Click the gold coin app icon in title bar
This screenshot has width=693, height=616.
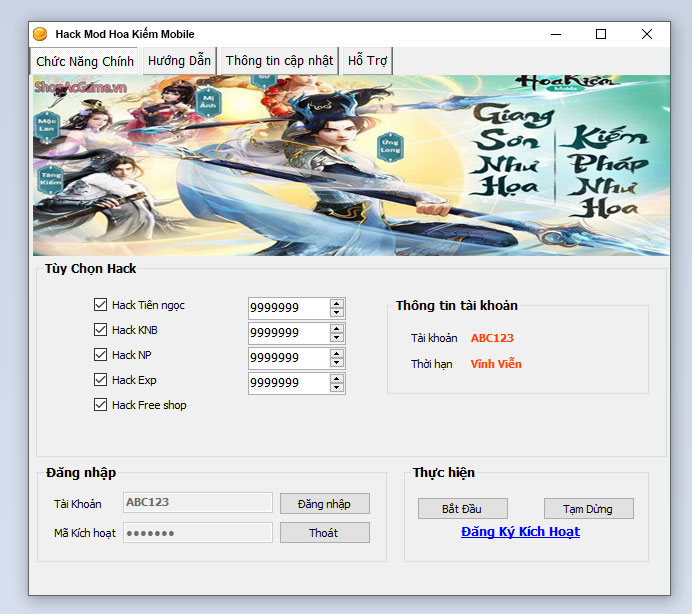point(40,34)
